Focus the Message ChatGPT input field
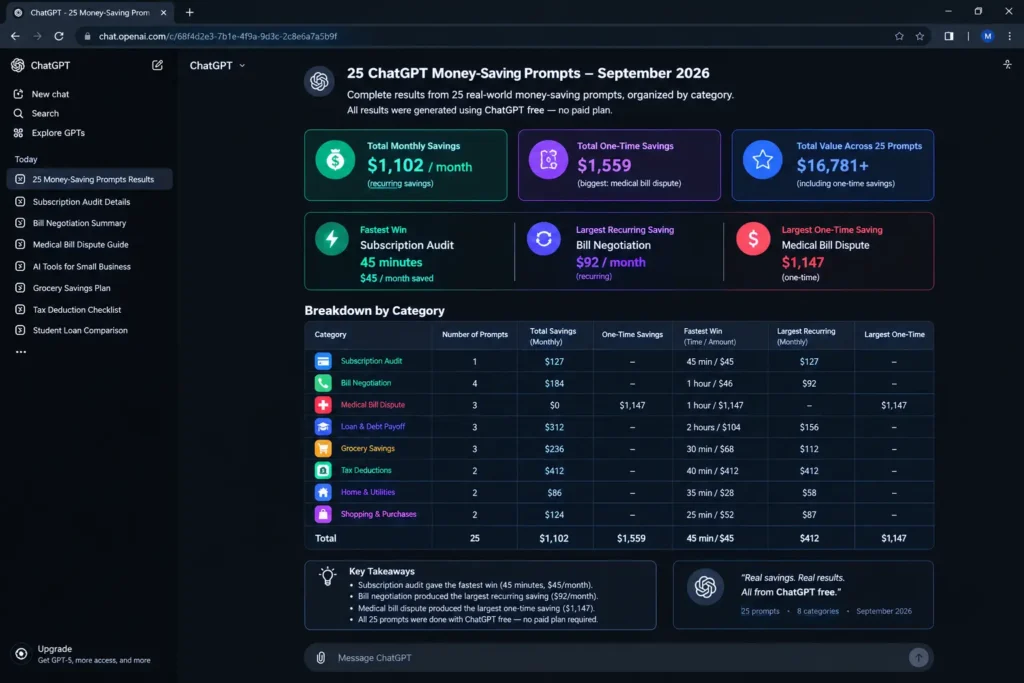1024x683 pixels. (618, 658)
